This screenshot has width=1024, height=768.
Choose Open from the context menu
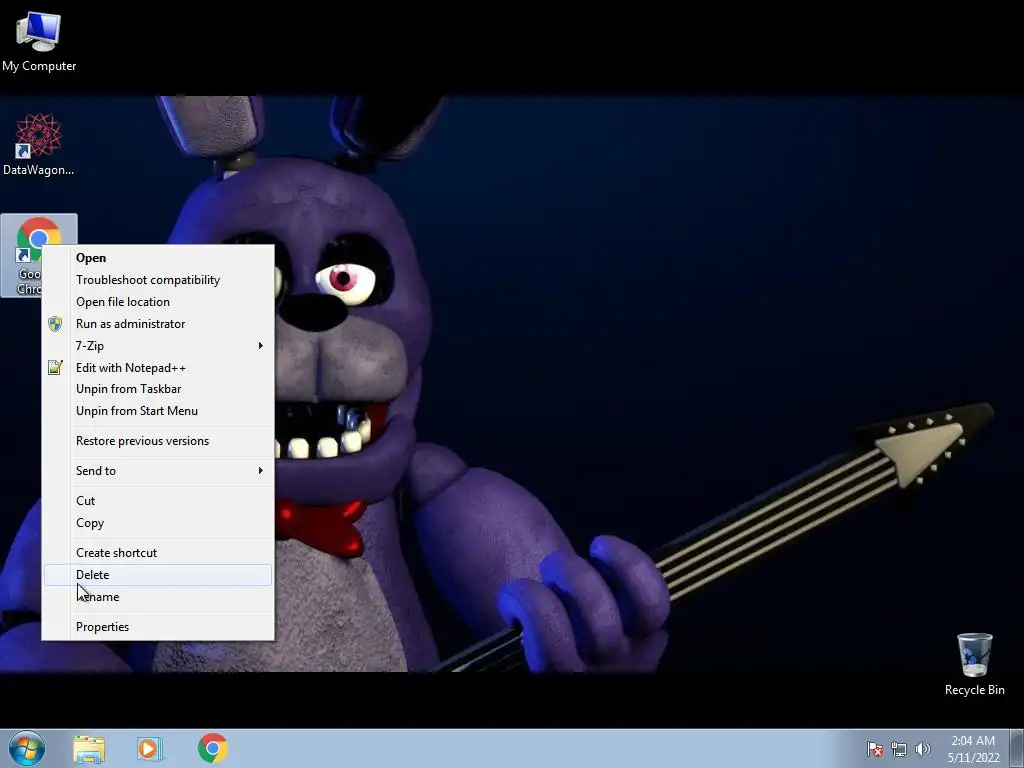[x=158, y=258]
